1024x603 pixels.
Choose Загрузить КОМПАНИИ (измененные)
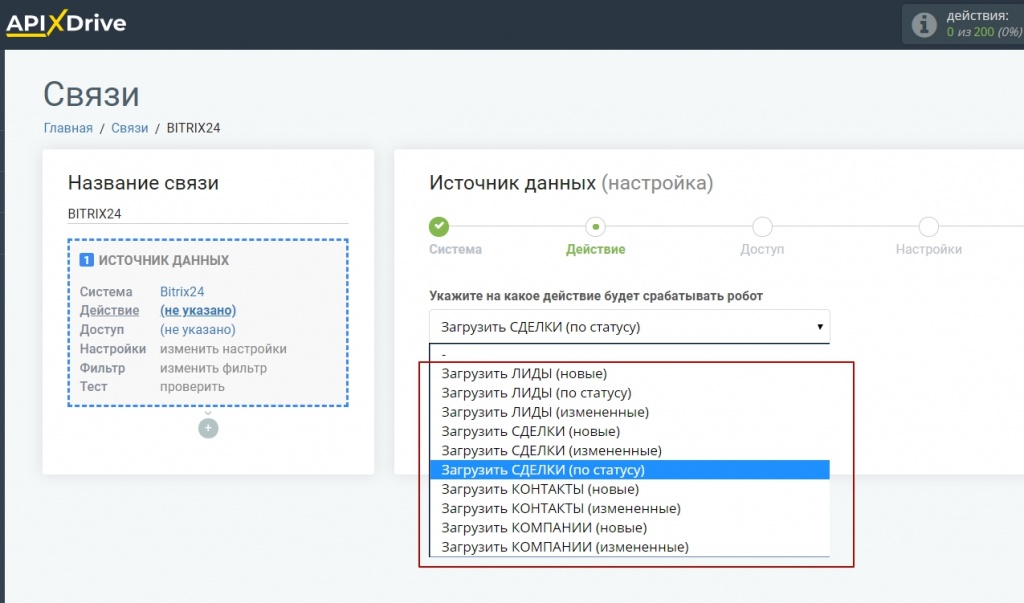[x=630, y=547]
